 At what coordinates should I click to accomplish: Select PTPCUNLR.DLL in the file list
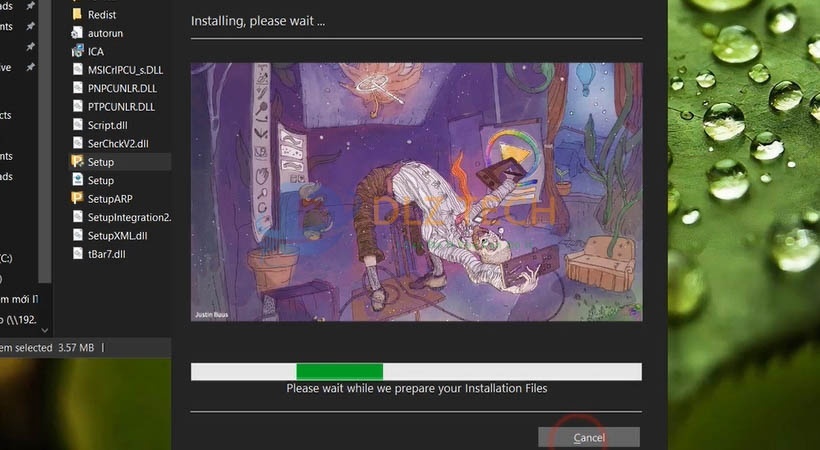point(120,107)
